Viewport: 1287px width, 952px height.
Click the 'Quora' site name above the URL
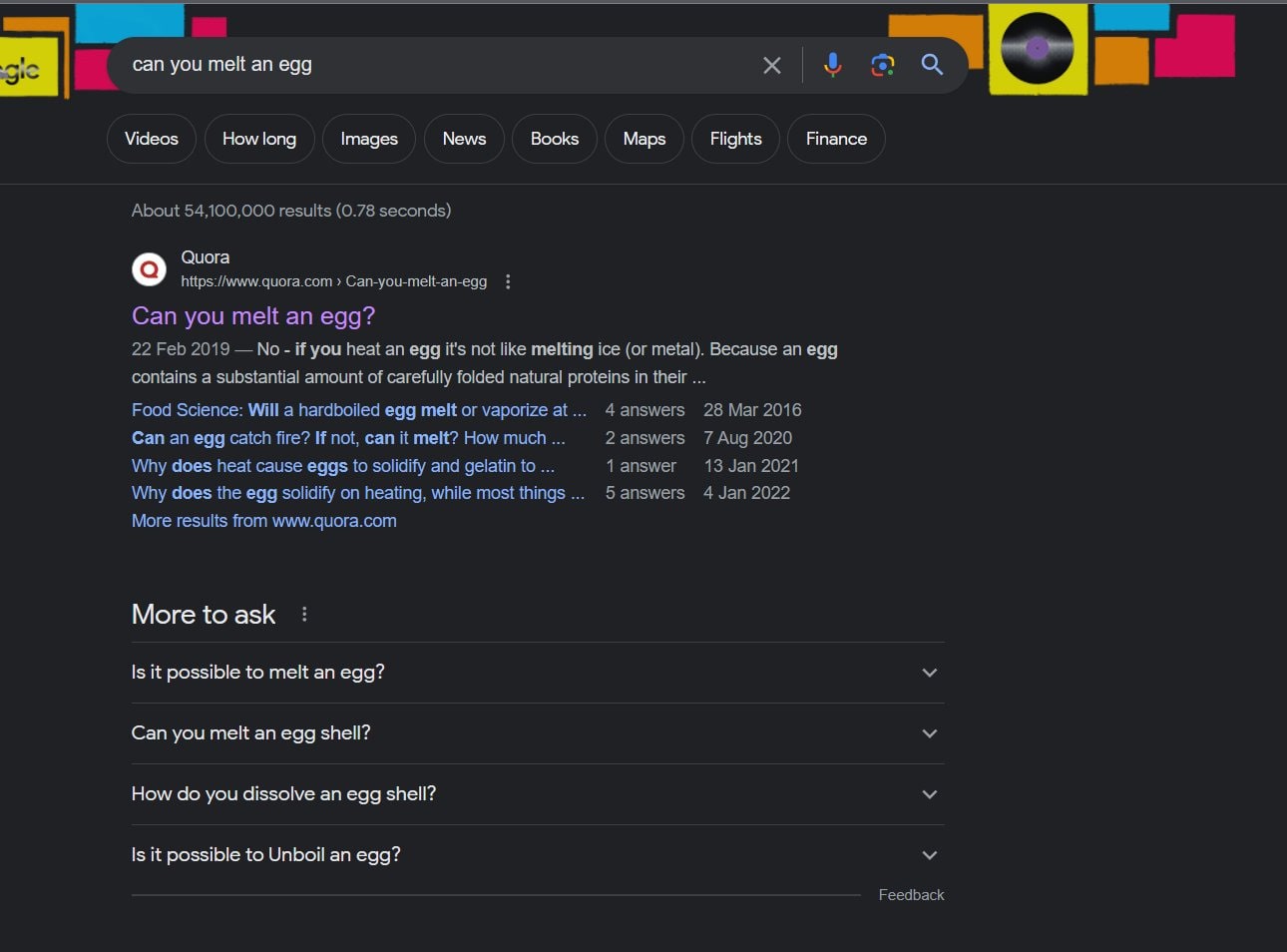[205, 257]
